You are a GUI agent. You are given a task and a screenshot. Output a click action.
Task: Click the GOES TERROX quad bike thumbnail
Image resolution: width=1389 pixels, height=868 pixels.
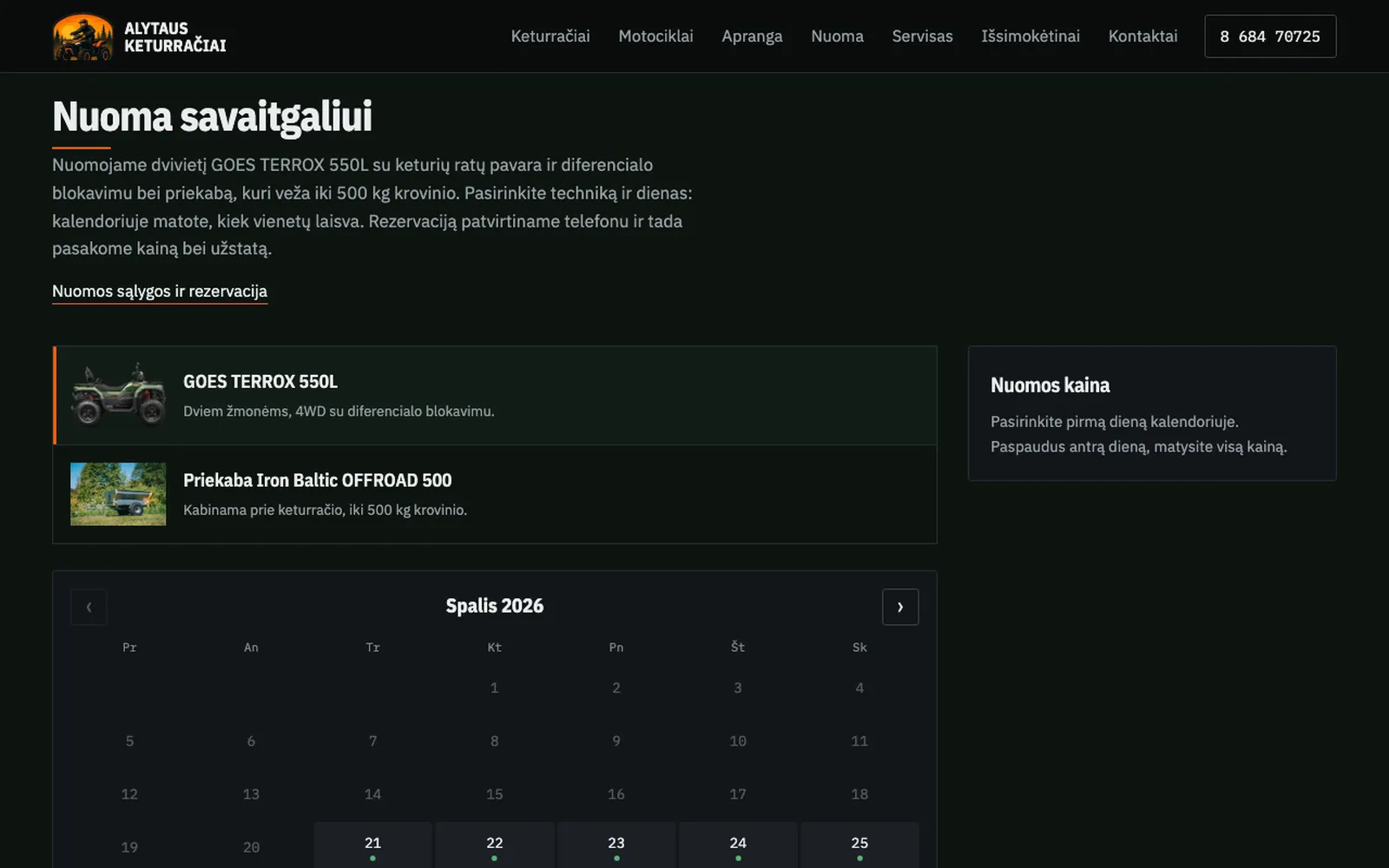(118, 395)
